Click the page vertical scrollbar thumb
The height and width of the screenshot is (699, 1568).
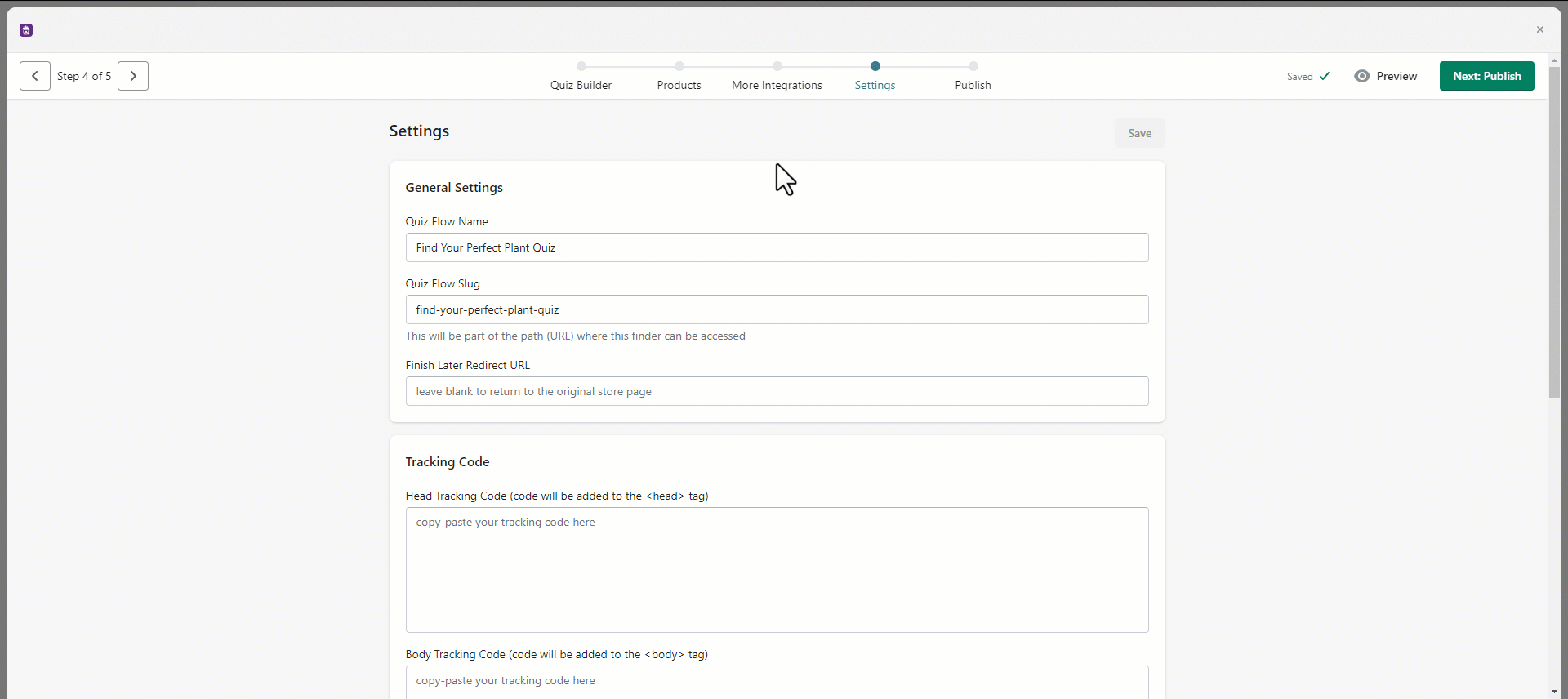[x=1554, y=232]
